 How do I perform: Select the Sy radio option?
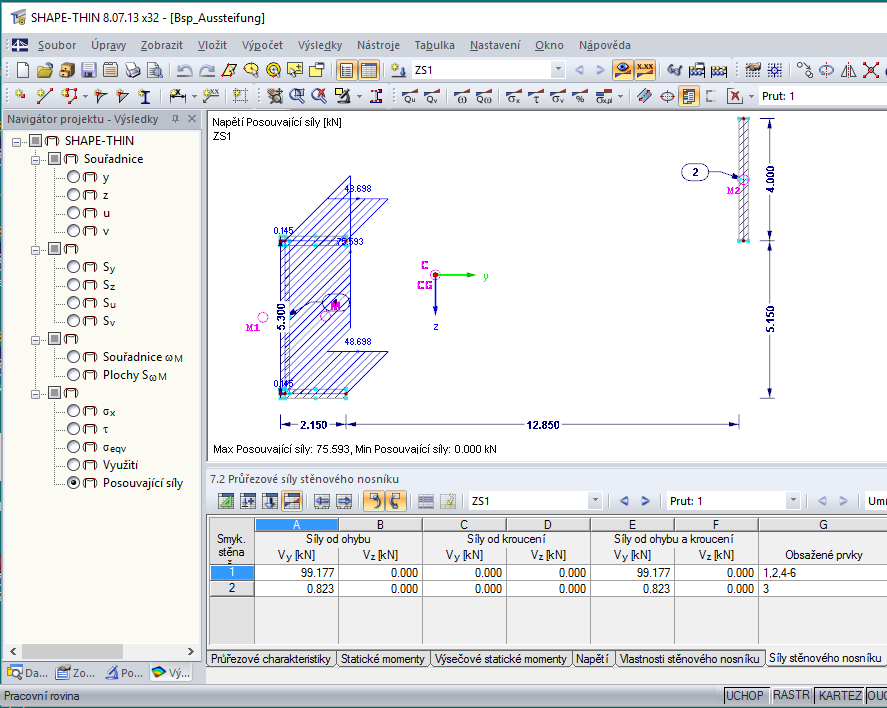[74, 267]
